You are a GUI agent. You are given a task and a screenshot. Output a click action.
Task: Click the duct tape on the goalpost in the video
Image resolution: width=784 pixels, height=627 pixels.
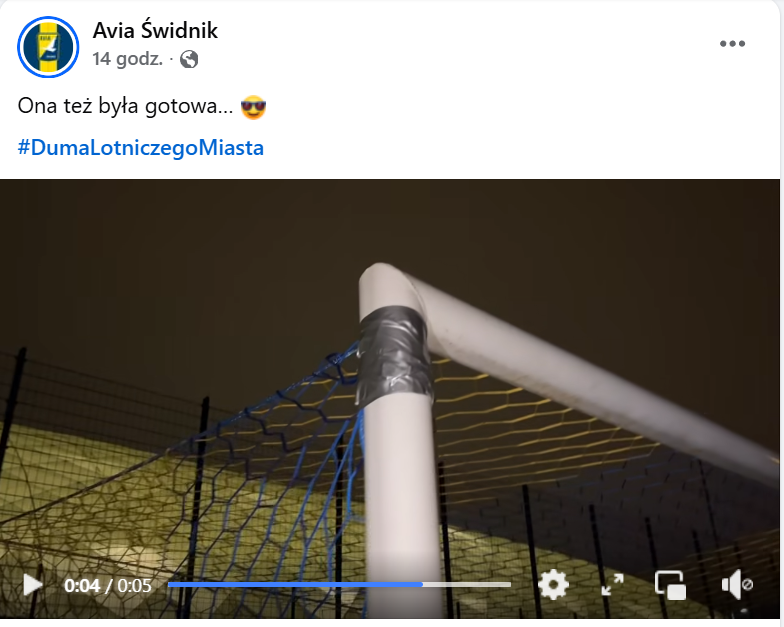pyautogui.click(x=394, y=355)
